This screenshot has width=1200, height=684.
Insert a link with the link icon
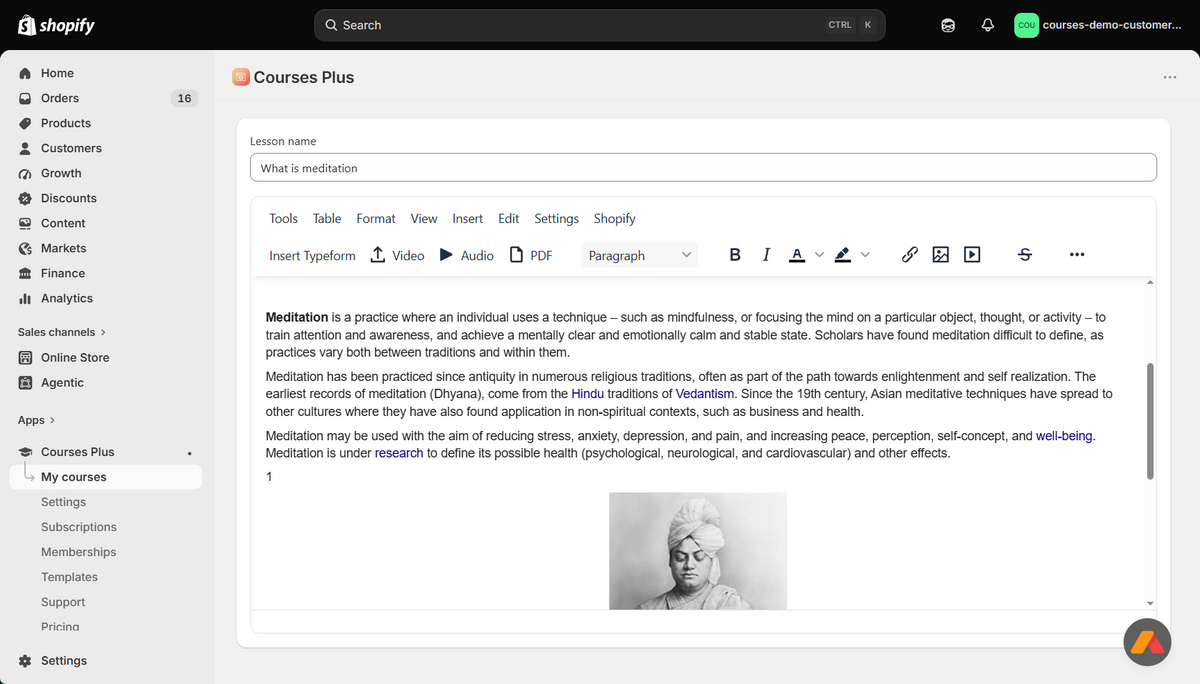pos(909,255)
